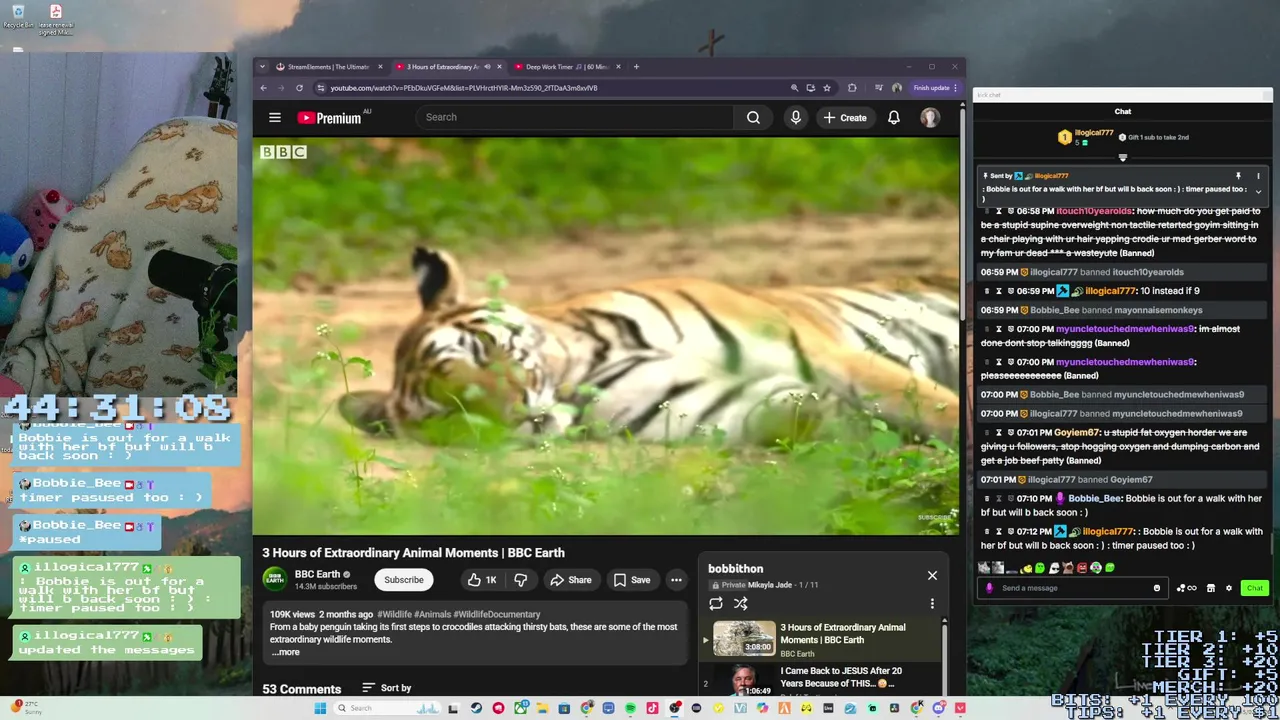This screenshot has height=720, width=1280.
Task: Click the YouTube search magnifier button
Action: click(x=753, y=117)
